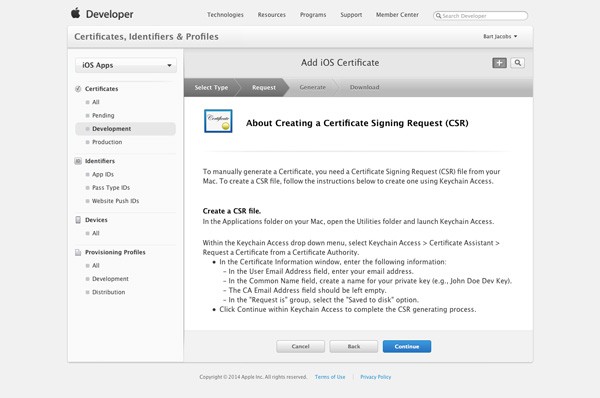This screenshot has height=398, width=600.
Task: Open the Terms of Use link
Action: (x=330, y=377)
